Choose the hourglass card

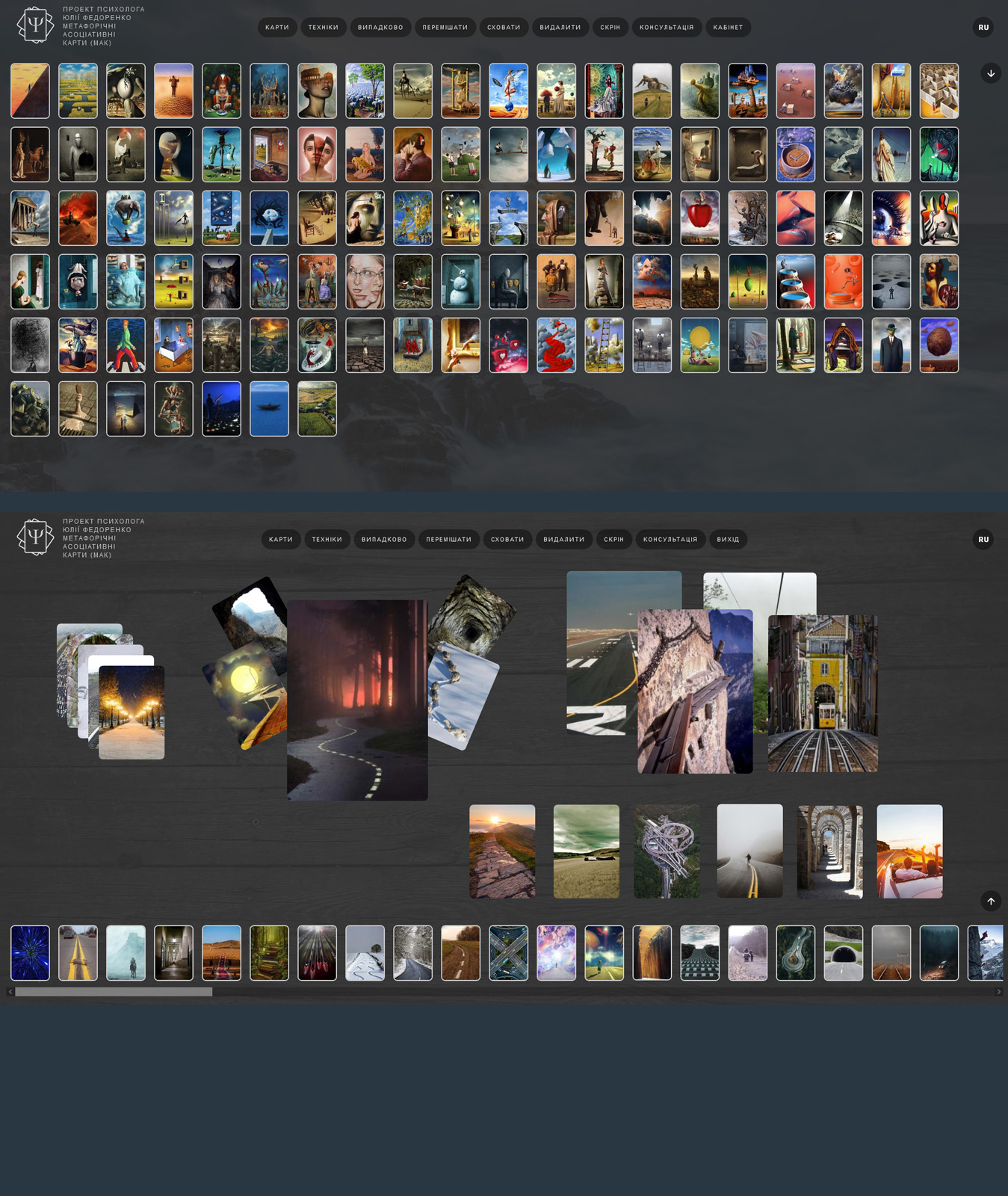coord(461,91)
